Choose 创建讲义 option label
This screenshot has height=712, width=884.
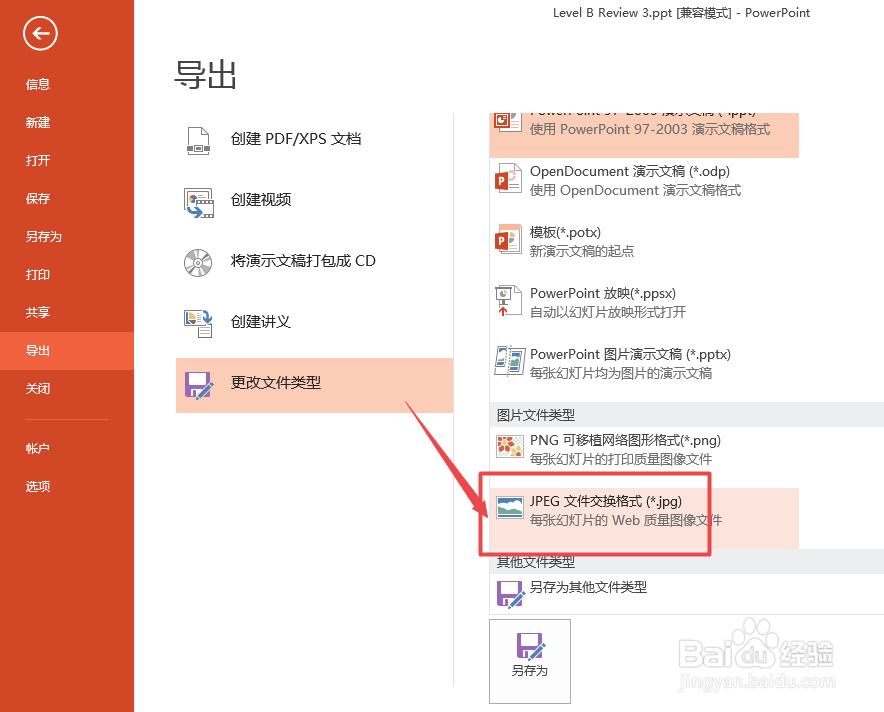pyautogui.click(x=260, y=321)
